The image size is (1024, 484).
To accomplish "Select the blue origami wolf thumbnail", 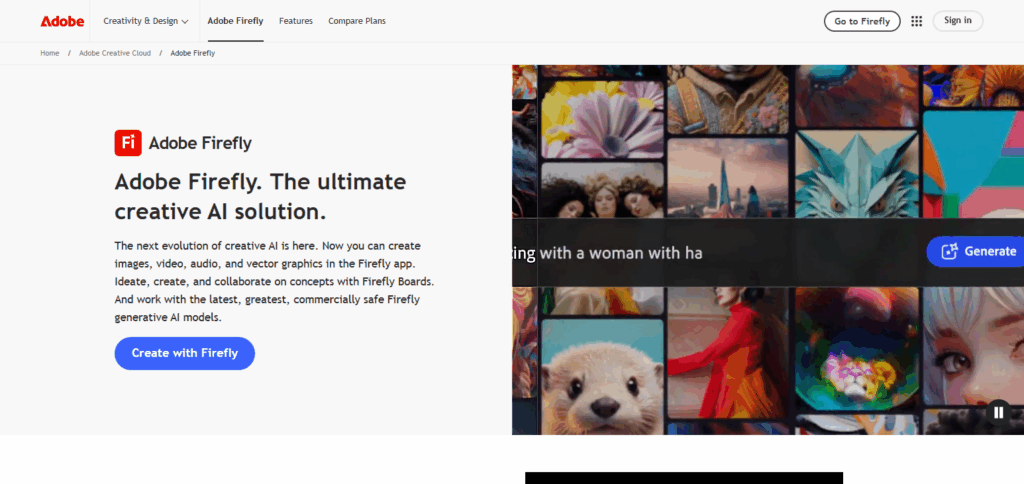I will coord(857,174).
